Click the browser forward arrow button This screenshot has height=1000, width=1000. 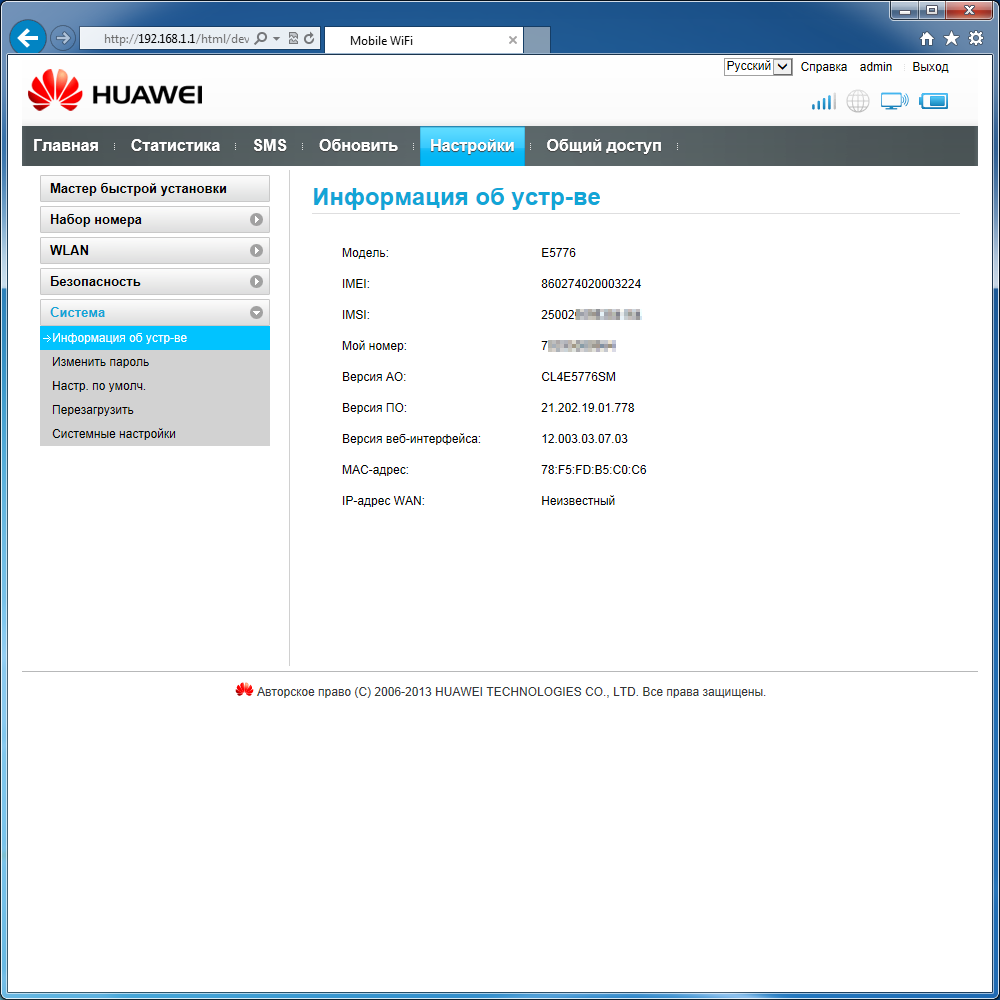point(62,38)
